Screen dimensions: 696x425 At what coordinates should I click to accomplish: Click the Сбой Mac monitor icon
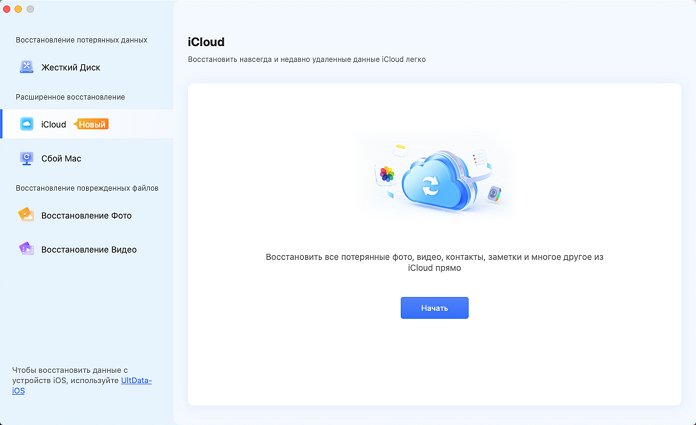27,159
